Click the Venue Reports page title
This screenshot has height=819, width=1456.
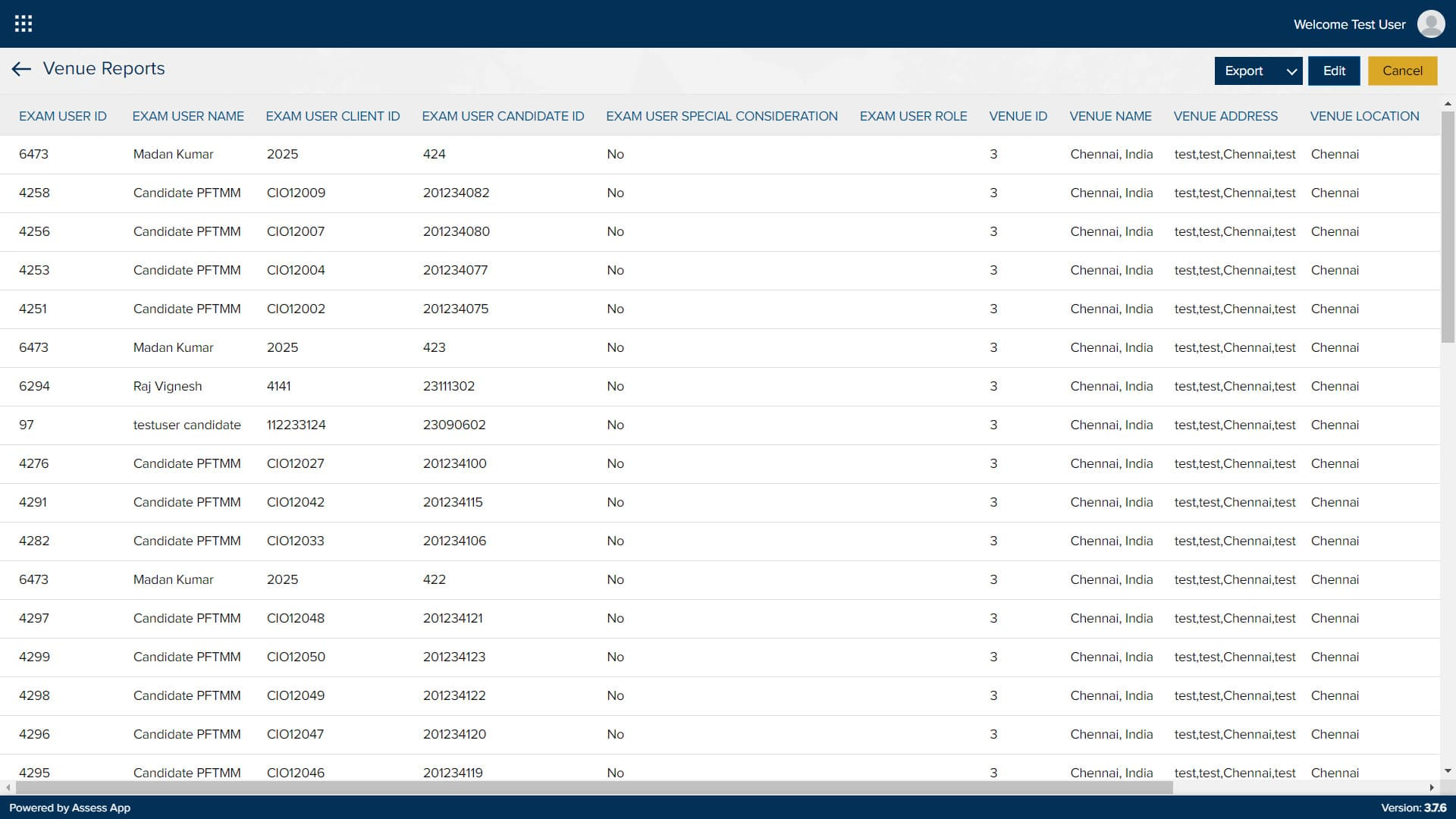[104, 68]
